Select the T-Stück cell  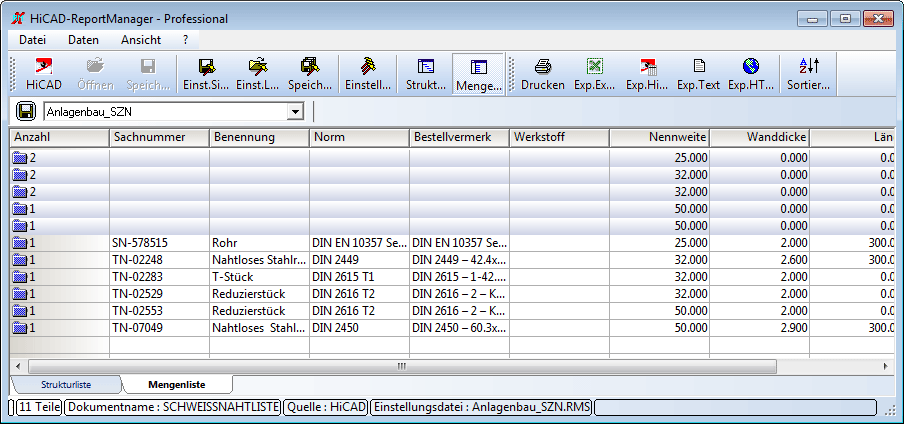259,277
